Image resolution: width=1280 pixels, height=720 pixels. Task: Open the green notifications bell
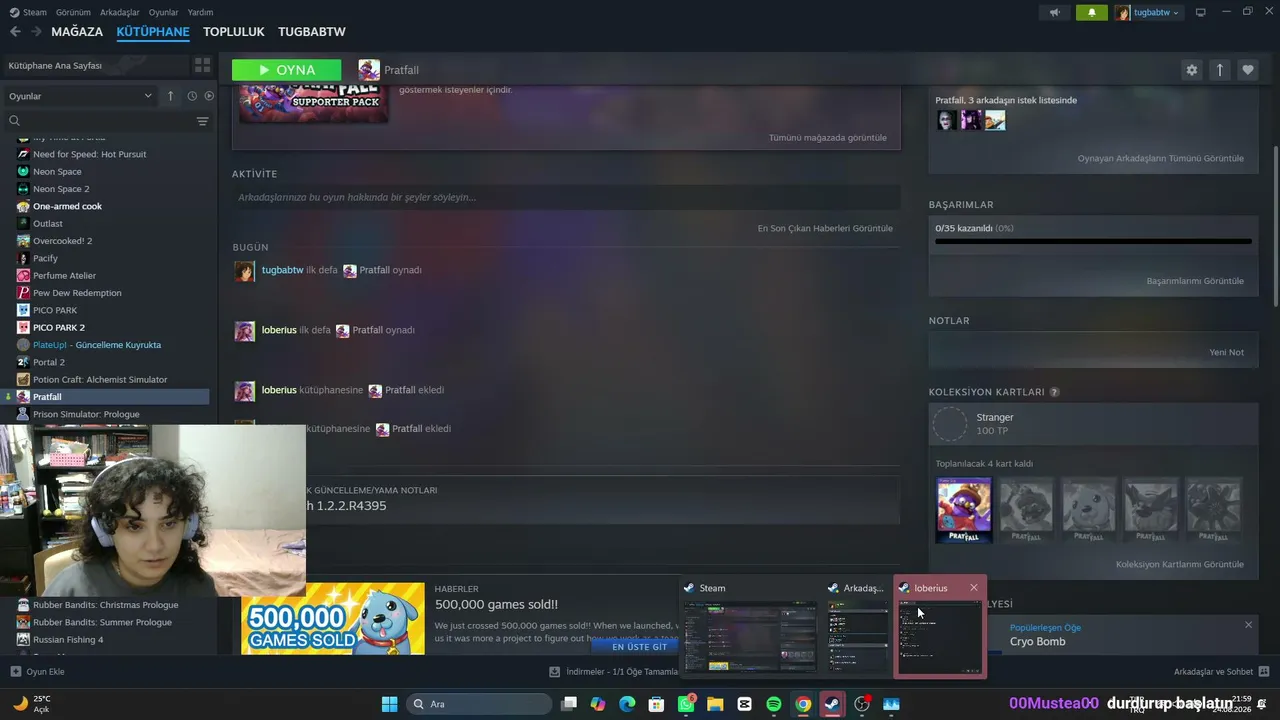pyautogui.click(x=1091, y=12)
